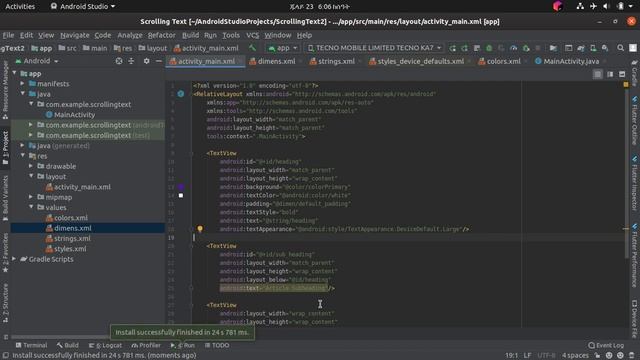Open the Profiler tool window button
This screenshot has height=360, width=640.
tap(146, 345)
